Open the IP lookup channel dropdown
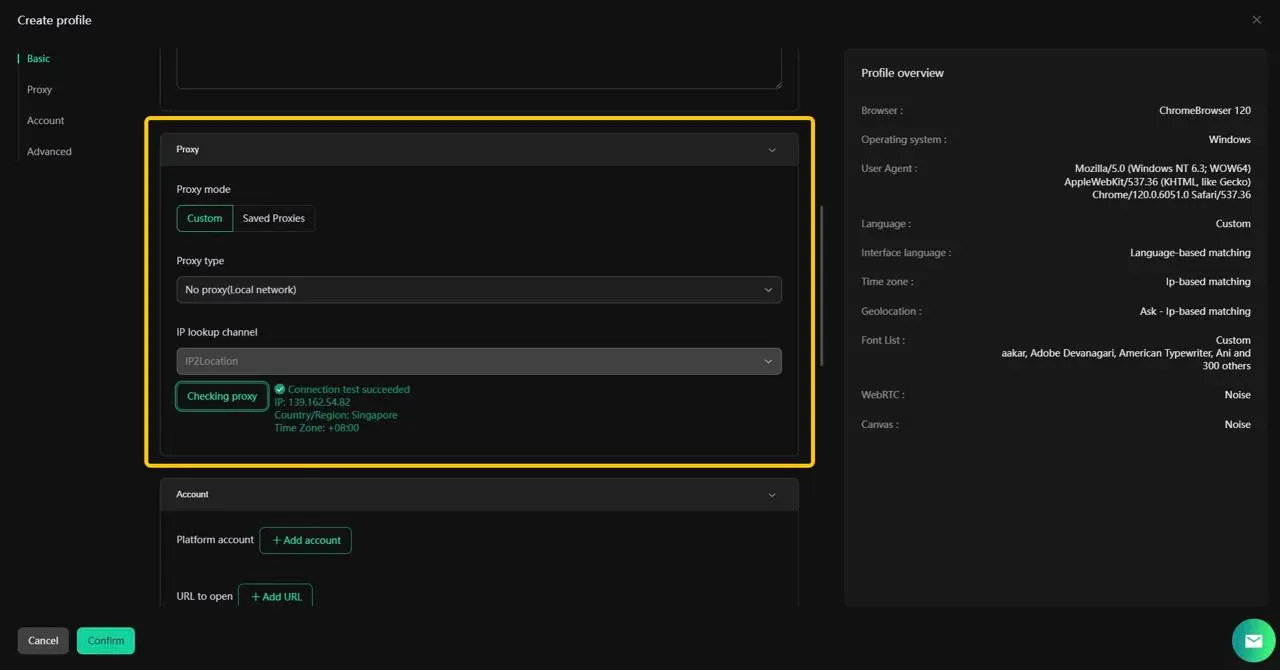The height and width of the screenshot is (670, 1280). (x=478, y=361)
